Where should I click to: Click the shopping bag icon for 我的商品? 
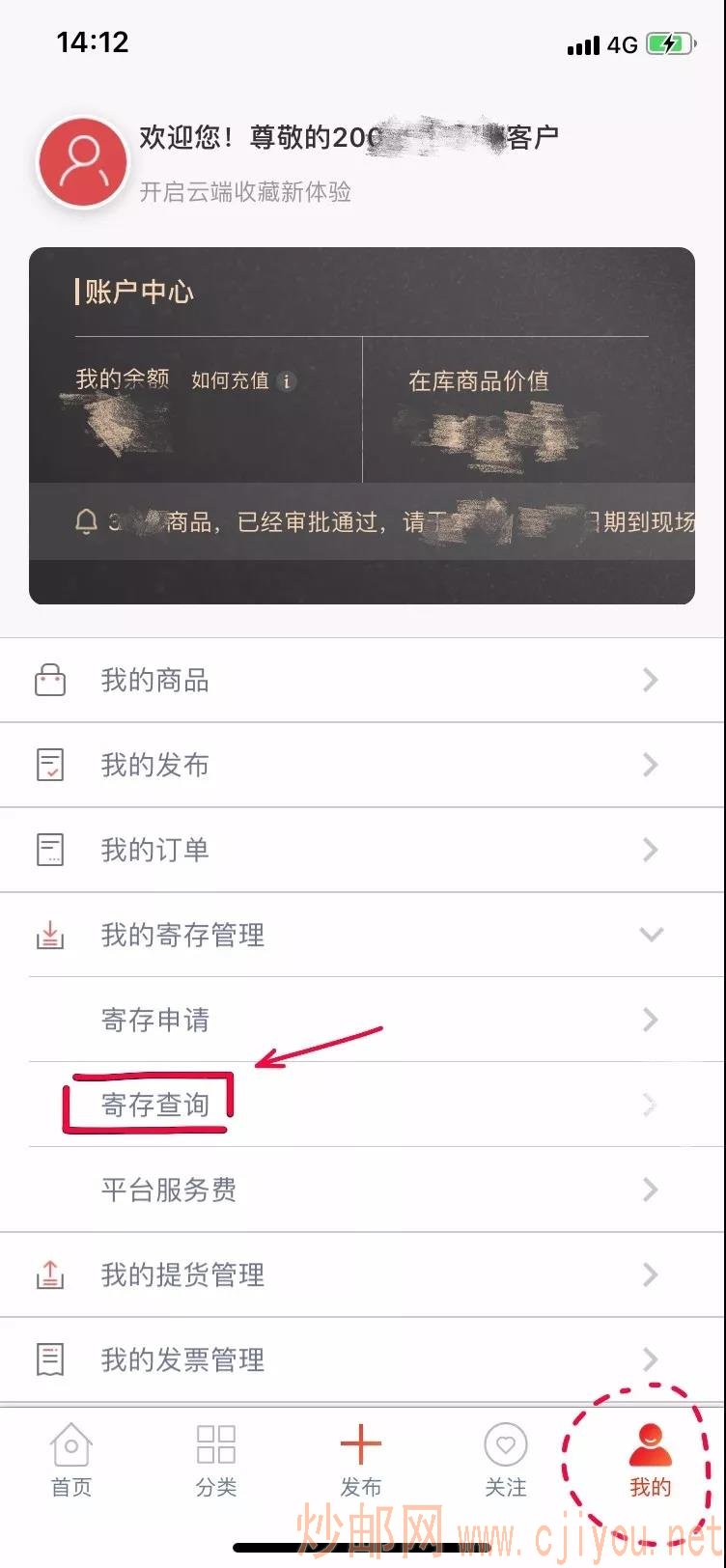point(50,680)
